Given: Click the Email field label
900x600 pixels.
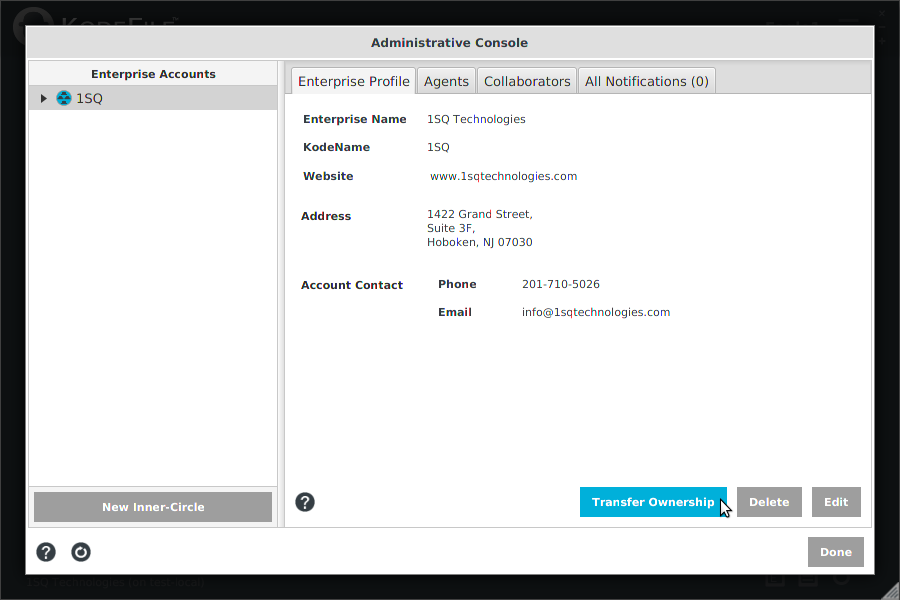Looking at the screenshot, I should 455,312.
